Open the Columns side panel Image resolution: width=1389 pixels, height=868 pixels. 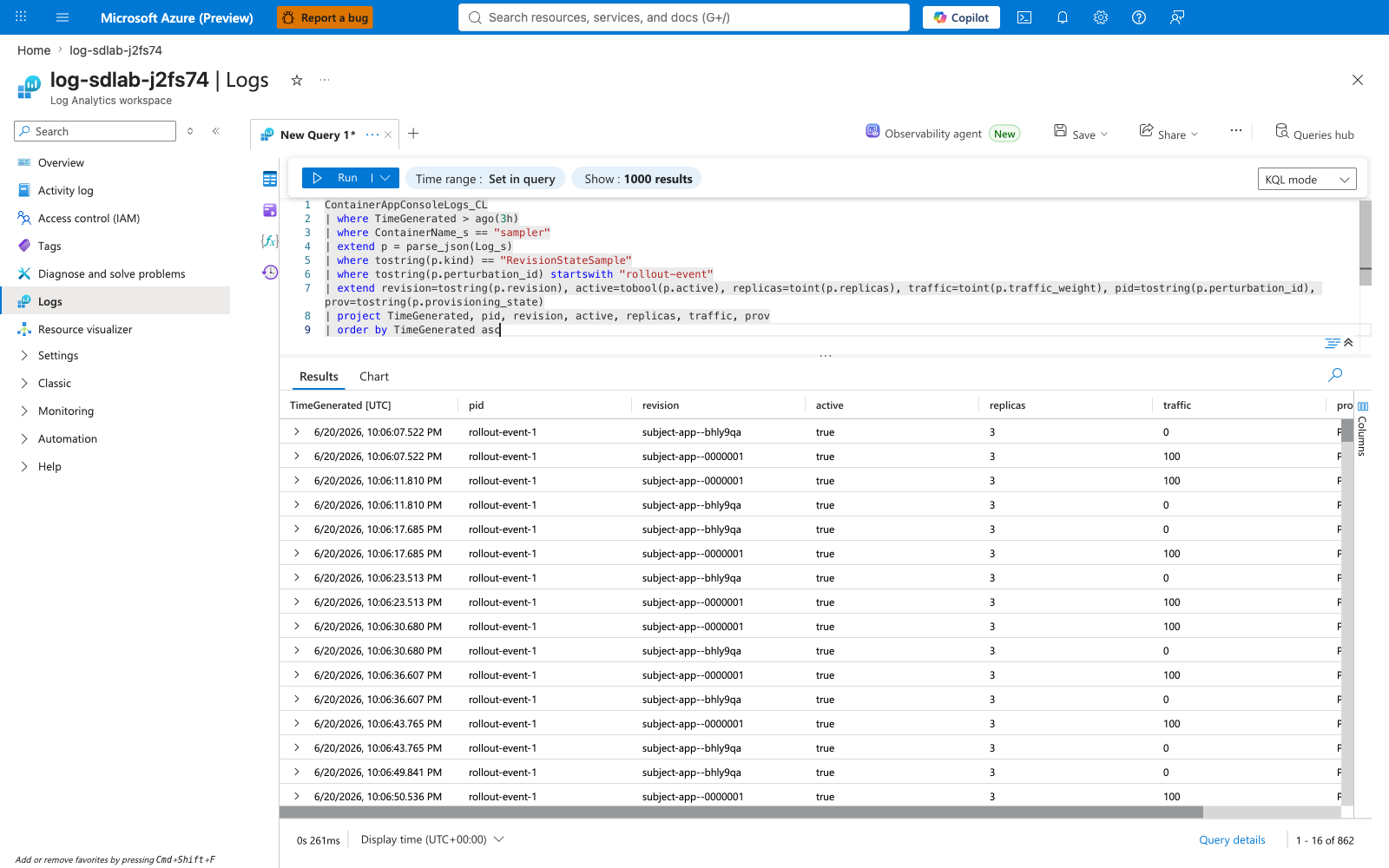pyautogui.click(x=1362, y=429)
